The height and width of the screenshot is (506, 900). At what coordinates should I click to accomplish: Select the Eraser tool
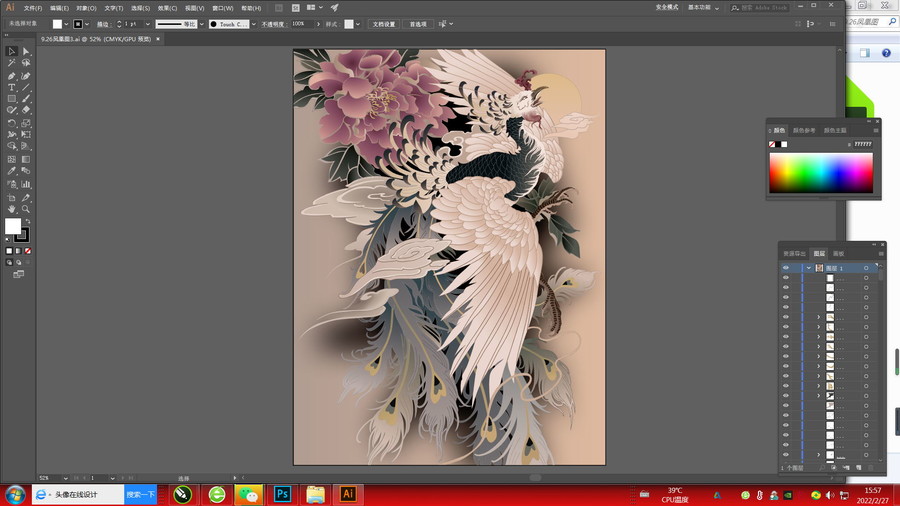[x=26, y=110]
